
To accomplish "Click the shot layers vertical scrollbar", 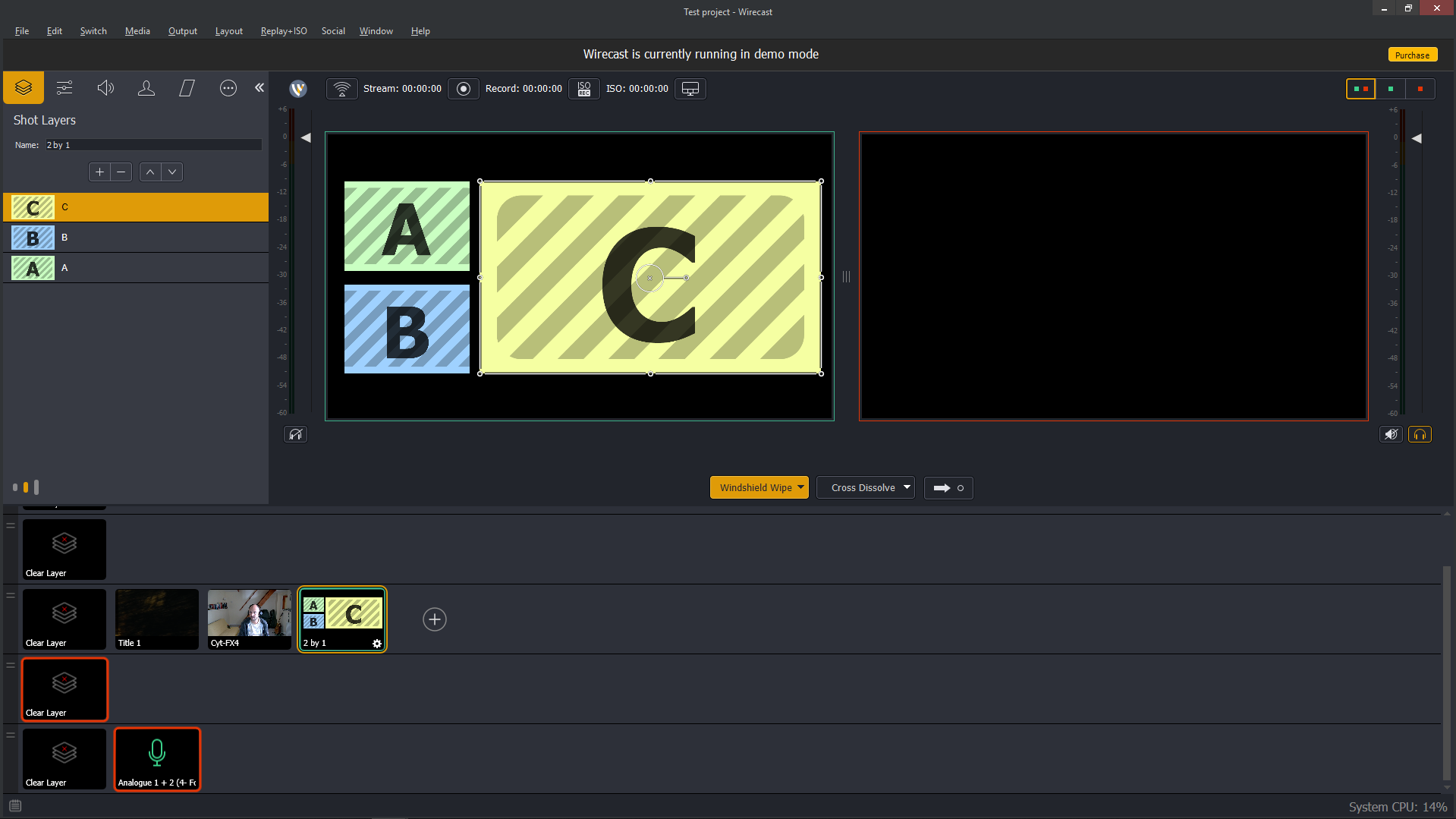I will tap(1446, 673).
